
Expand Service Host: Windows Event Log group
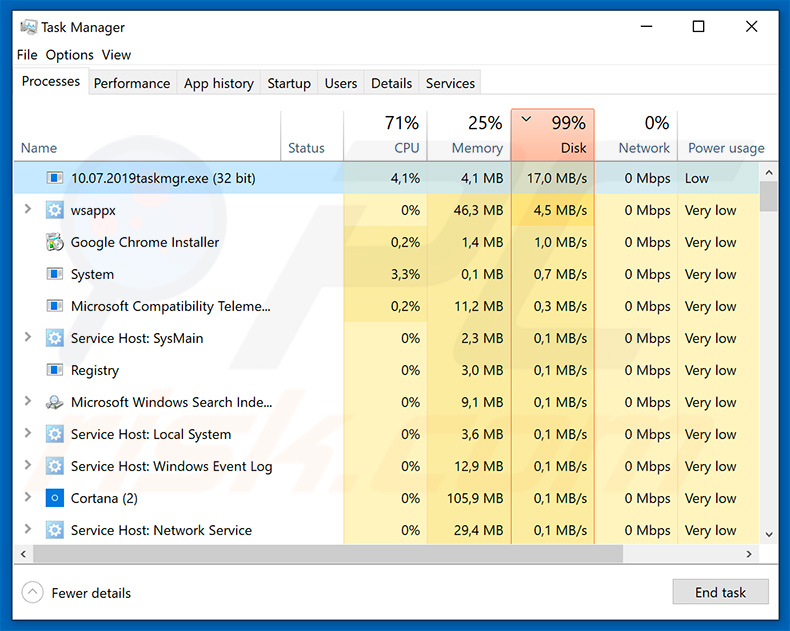(x=28, y=465)
